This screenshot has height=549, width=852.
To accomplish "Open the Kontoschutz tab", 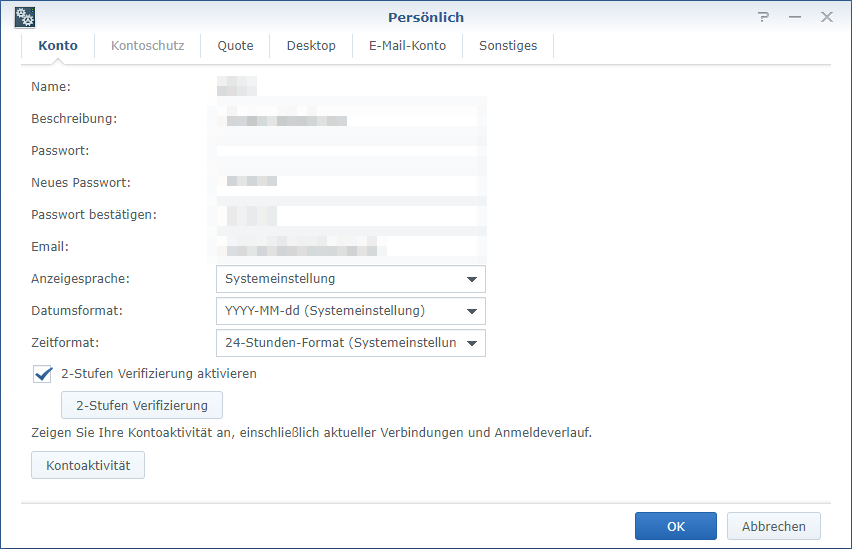I will pos(147,46).
